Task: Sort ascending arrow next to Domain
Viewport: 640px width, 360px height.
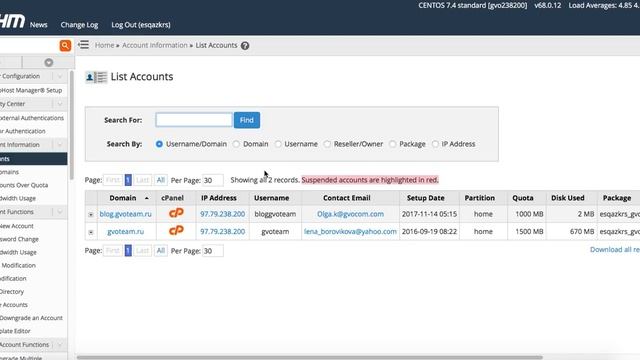Action: (147, 198)
